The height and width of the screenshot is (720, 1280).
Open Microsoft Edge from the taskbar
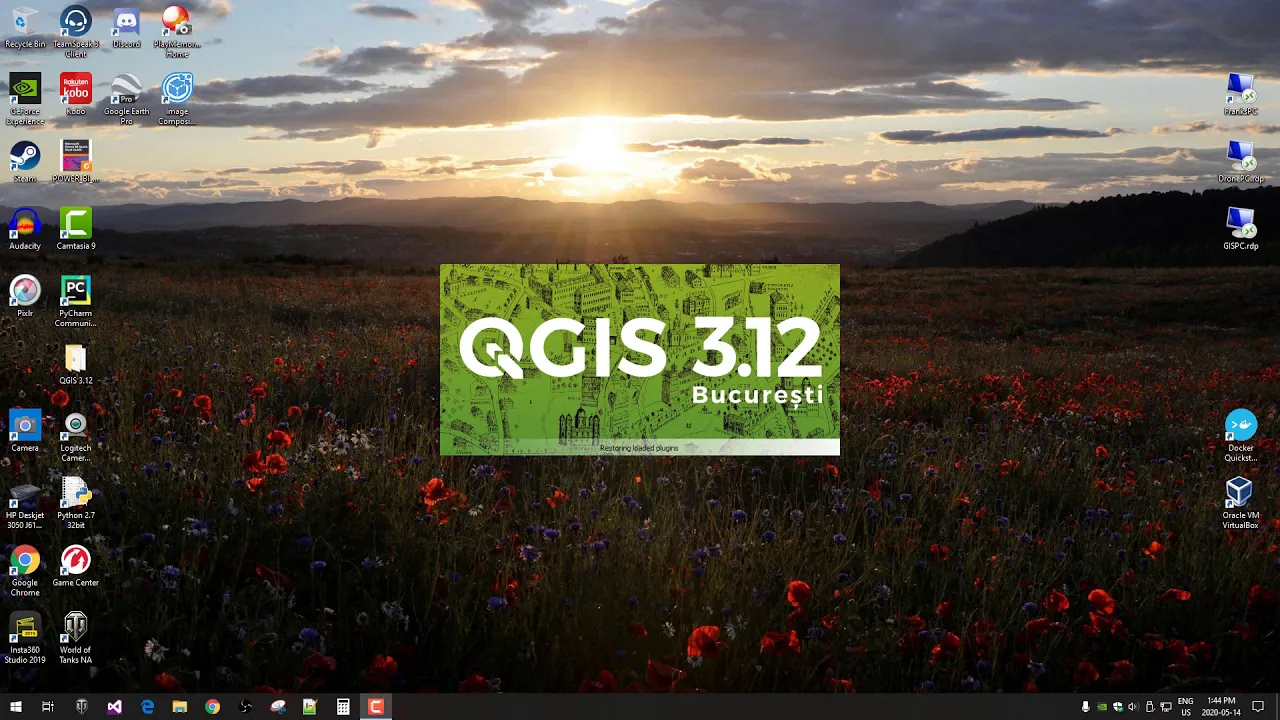tap(147, 707)
